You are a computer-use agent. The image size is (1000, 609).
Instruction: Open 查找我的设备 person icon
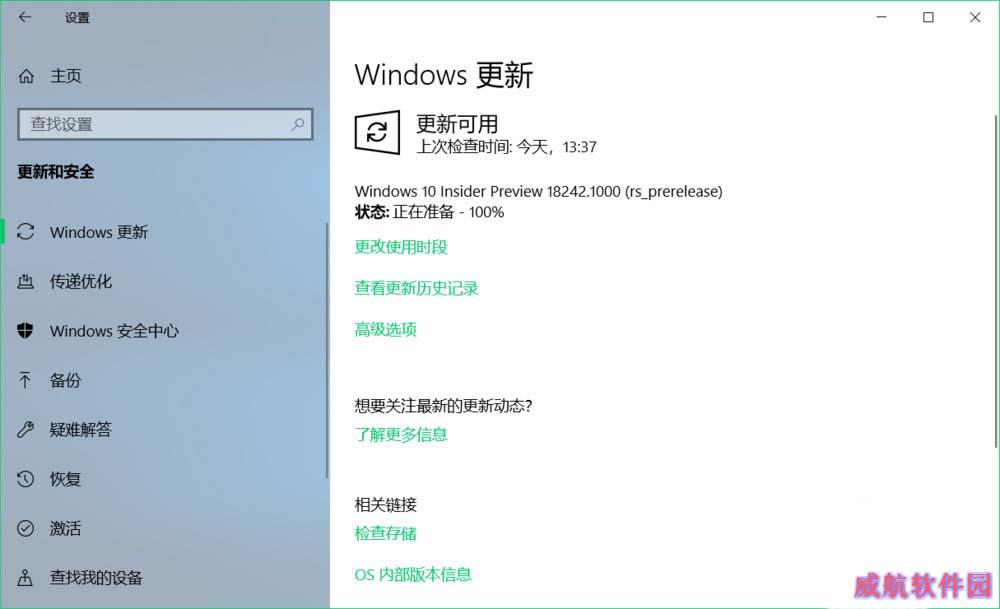(25, 578)
